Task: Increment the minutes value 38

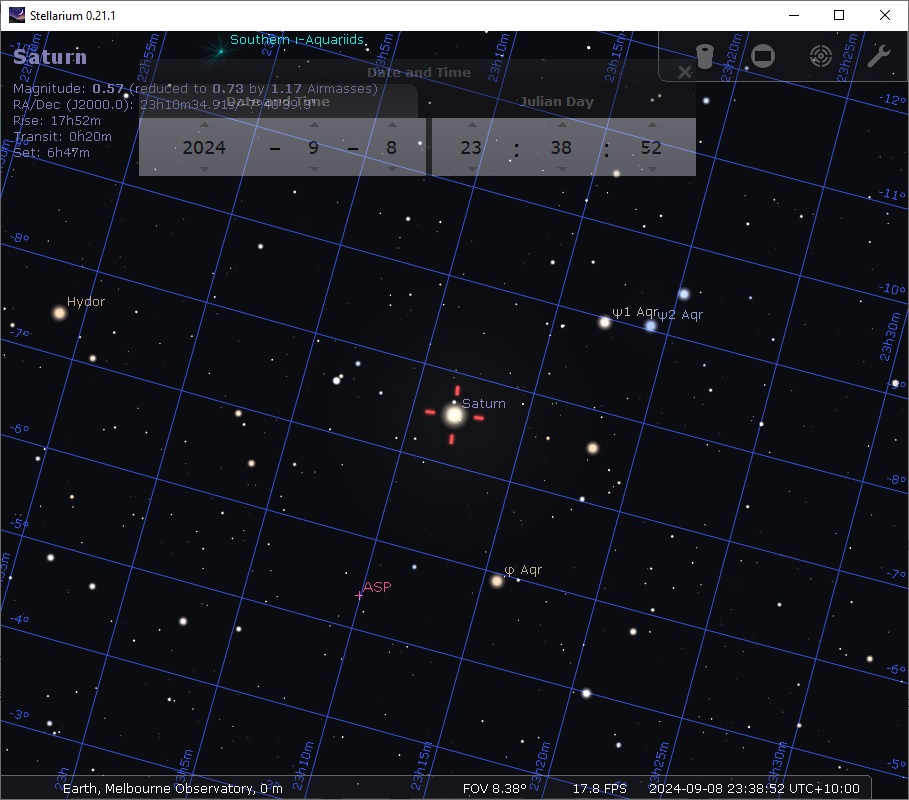Action: 562,125
